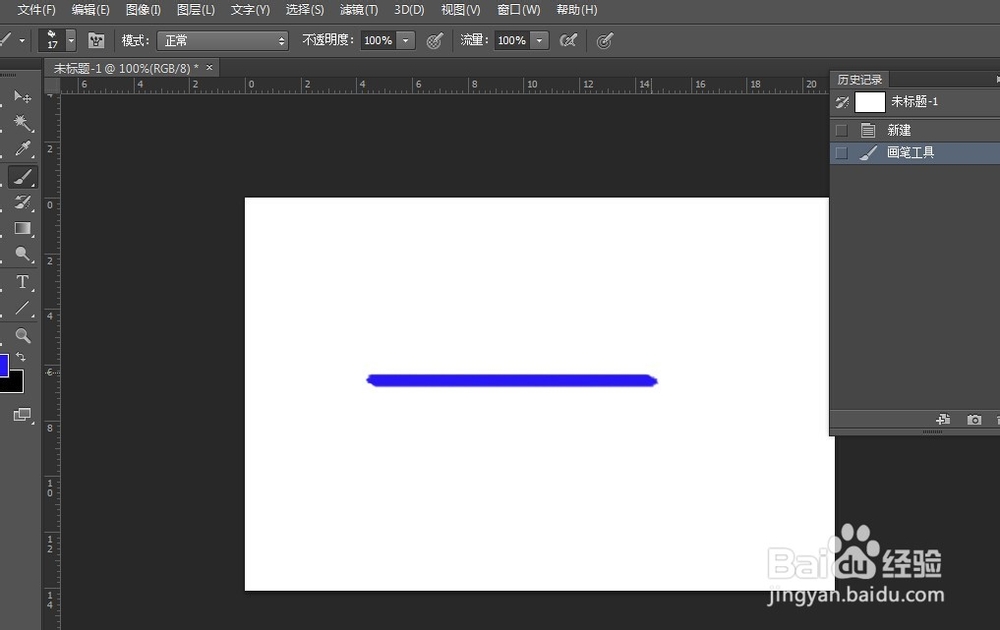Open the 文件(F) menu
This screenshot has height=630, width=1000.
click(36, 10)
